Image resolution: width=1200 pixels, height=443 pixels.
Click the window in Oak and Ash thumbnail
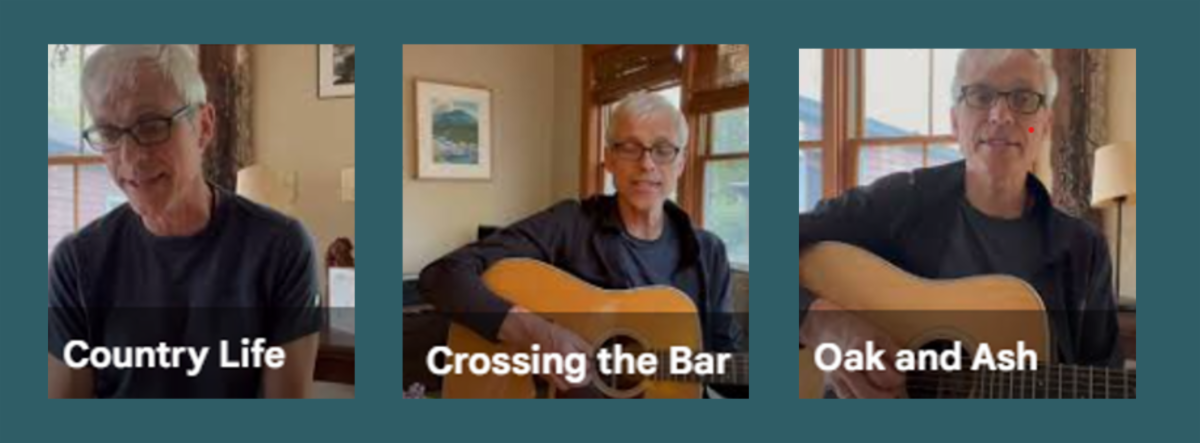(x=878, y=120)
